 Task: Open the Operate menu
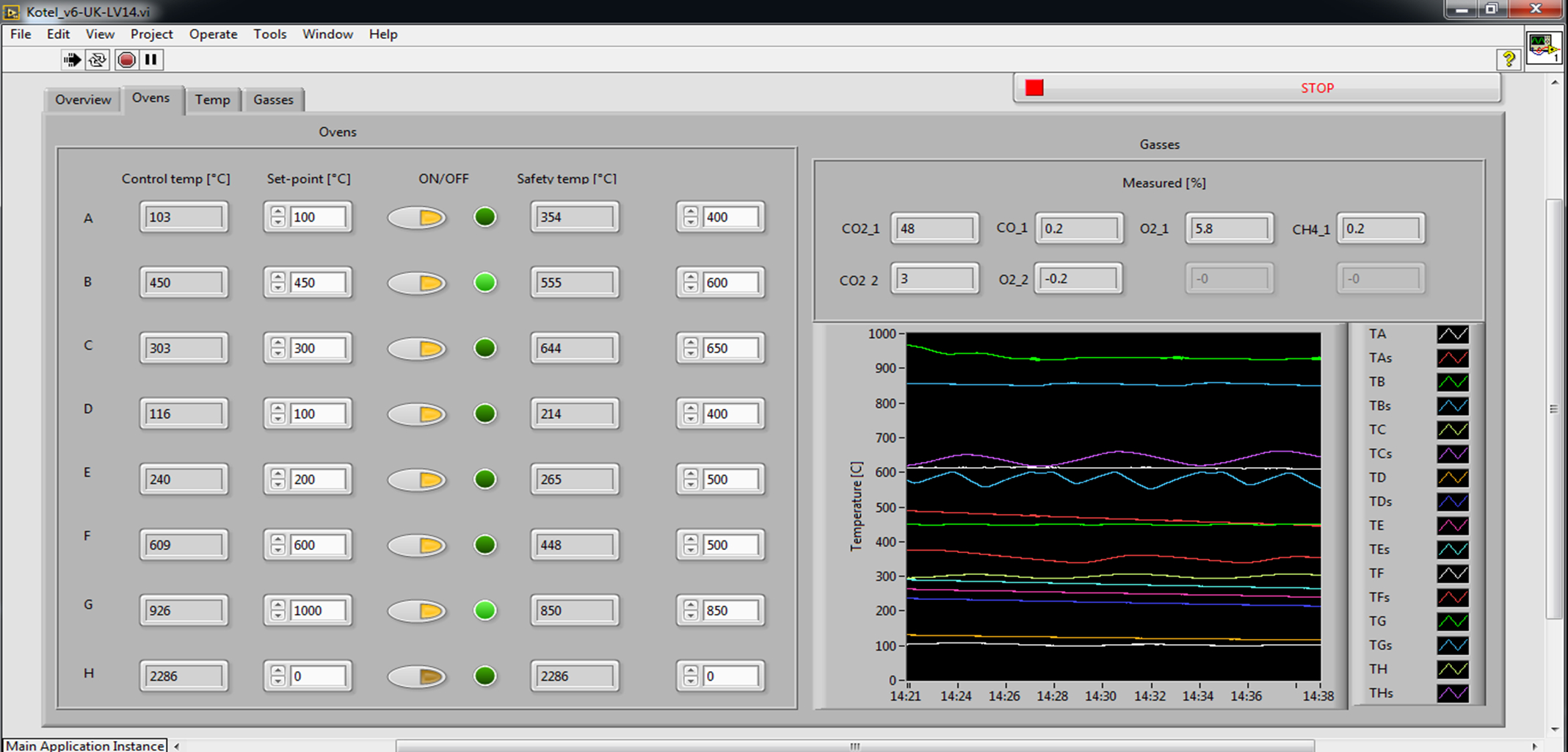213,35
